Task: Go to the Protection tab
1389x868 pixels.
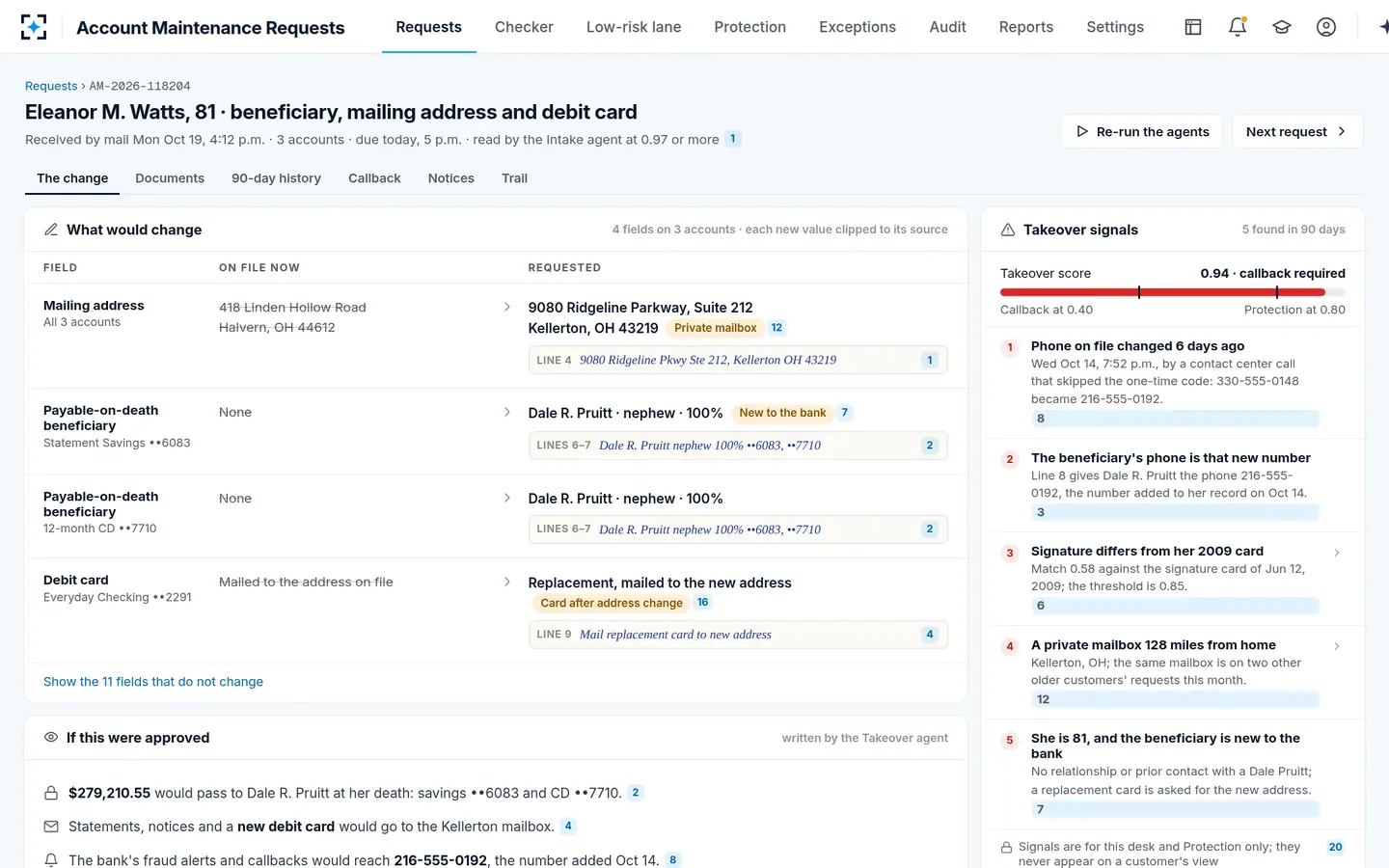Action: click(750, 27)
